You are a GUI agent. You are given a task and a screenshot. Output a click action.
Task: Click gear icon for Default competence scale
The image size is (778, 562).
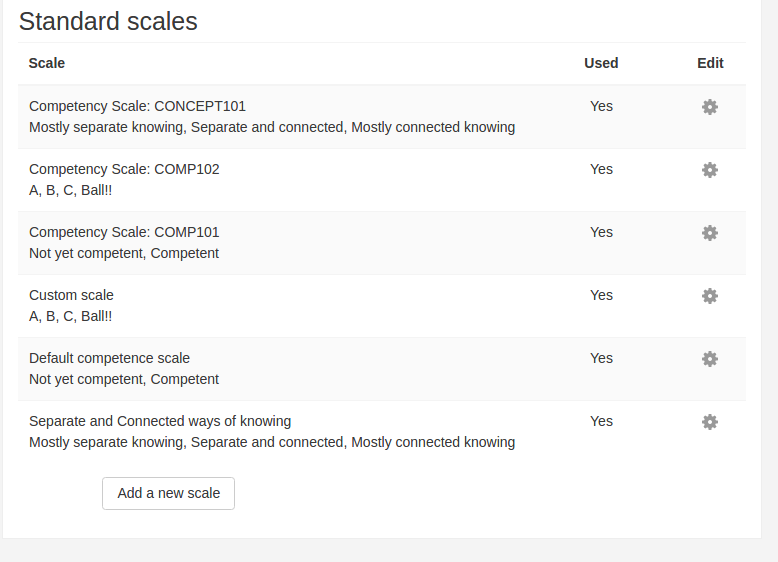[x=710, y=359]
